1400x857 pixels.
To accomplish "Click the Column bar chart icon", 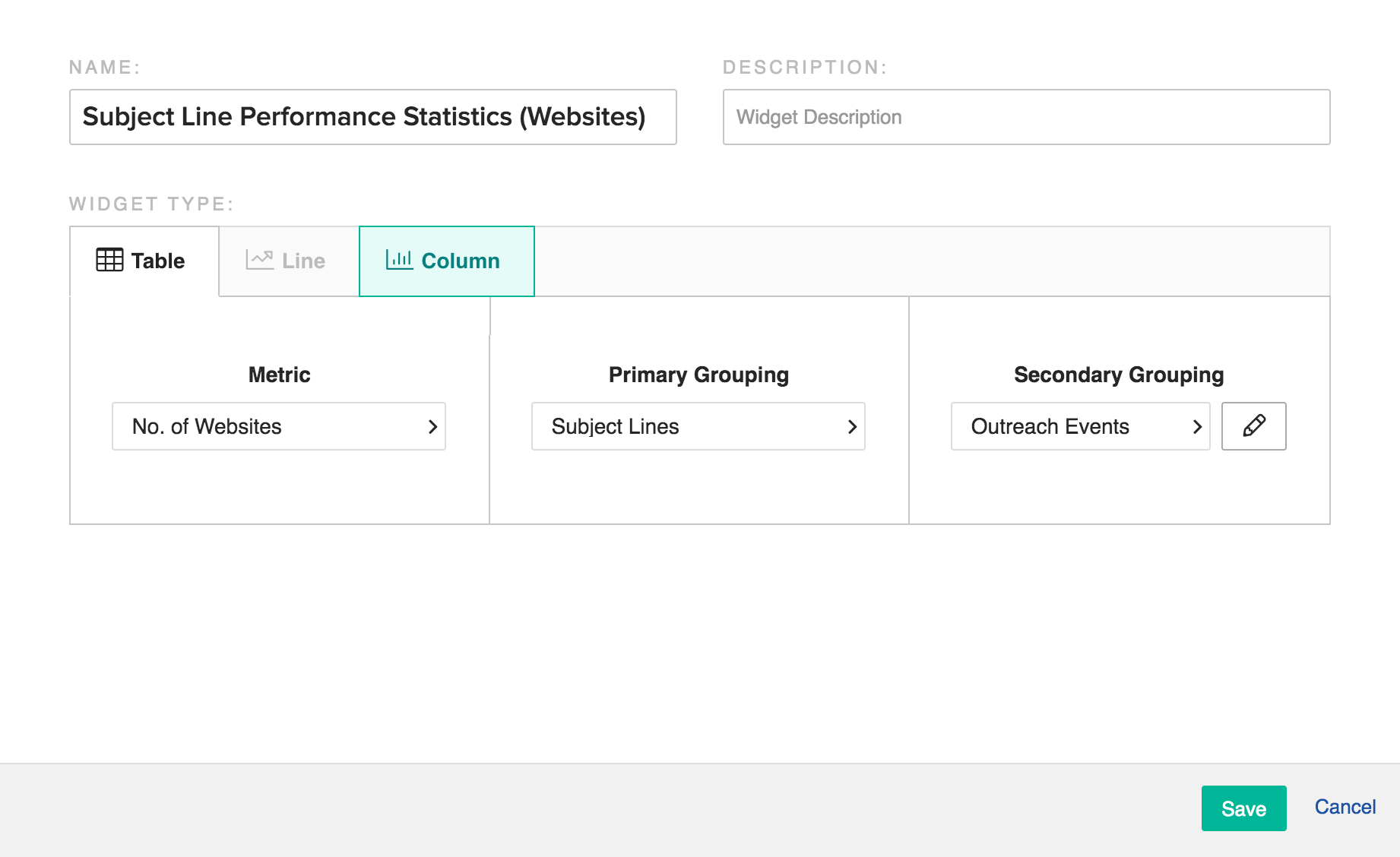I will tap(399, 260).
